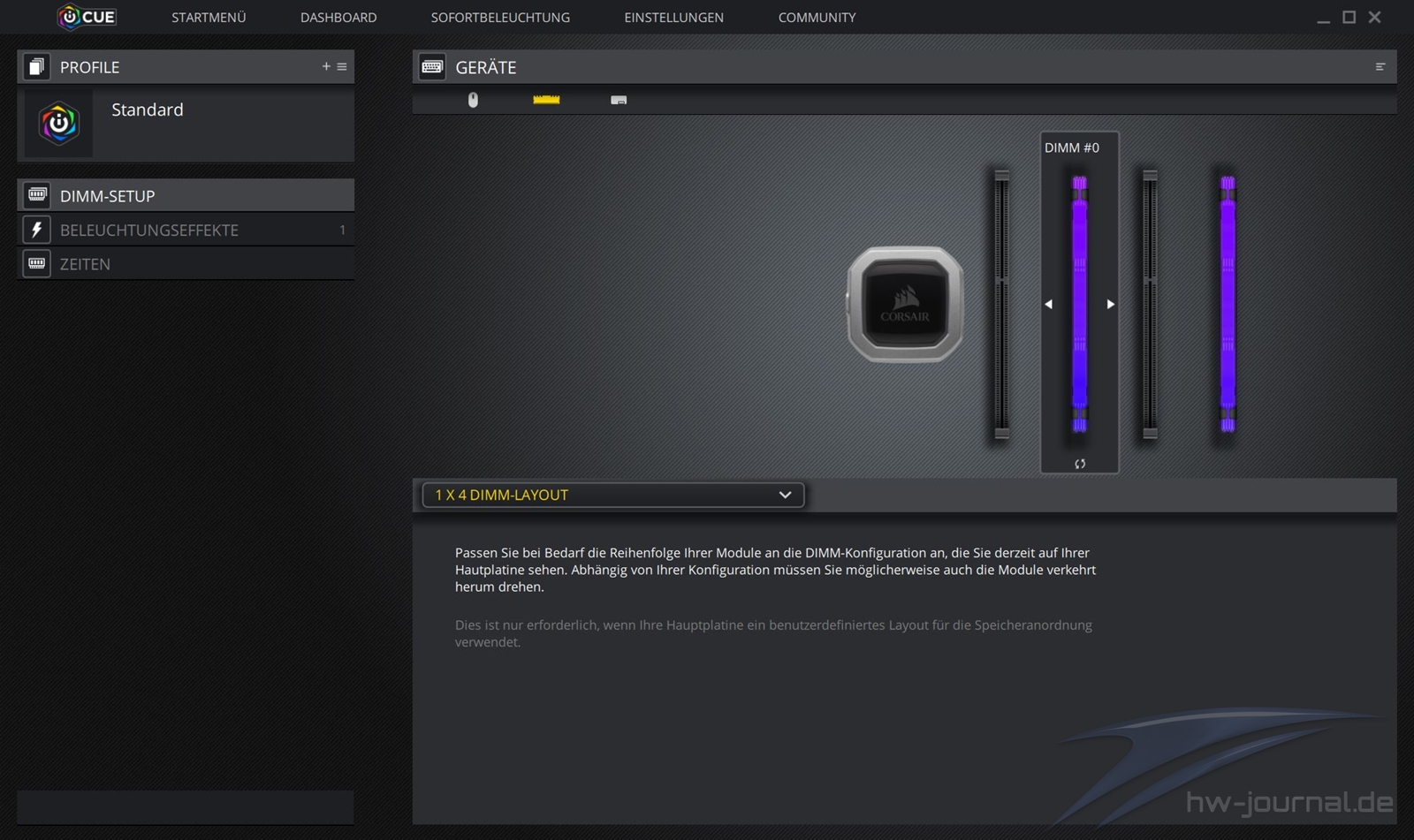Flip DIMM #0 with the rotate icon
The image size is (1414, 840).
[1080, 464]
